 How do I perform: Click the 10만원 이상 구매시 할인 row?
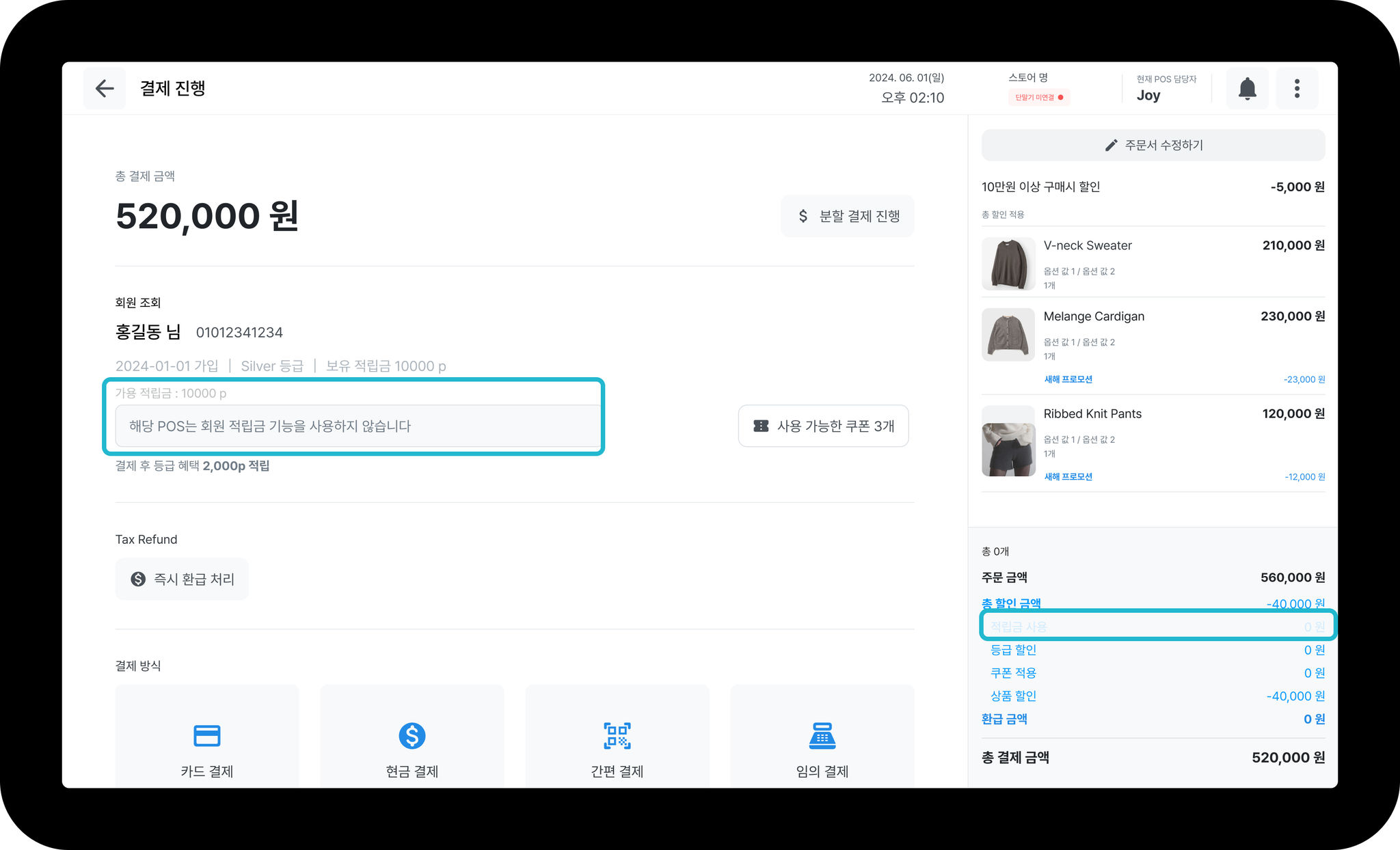pos(1153,187)
